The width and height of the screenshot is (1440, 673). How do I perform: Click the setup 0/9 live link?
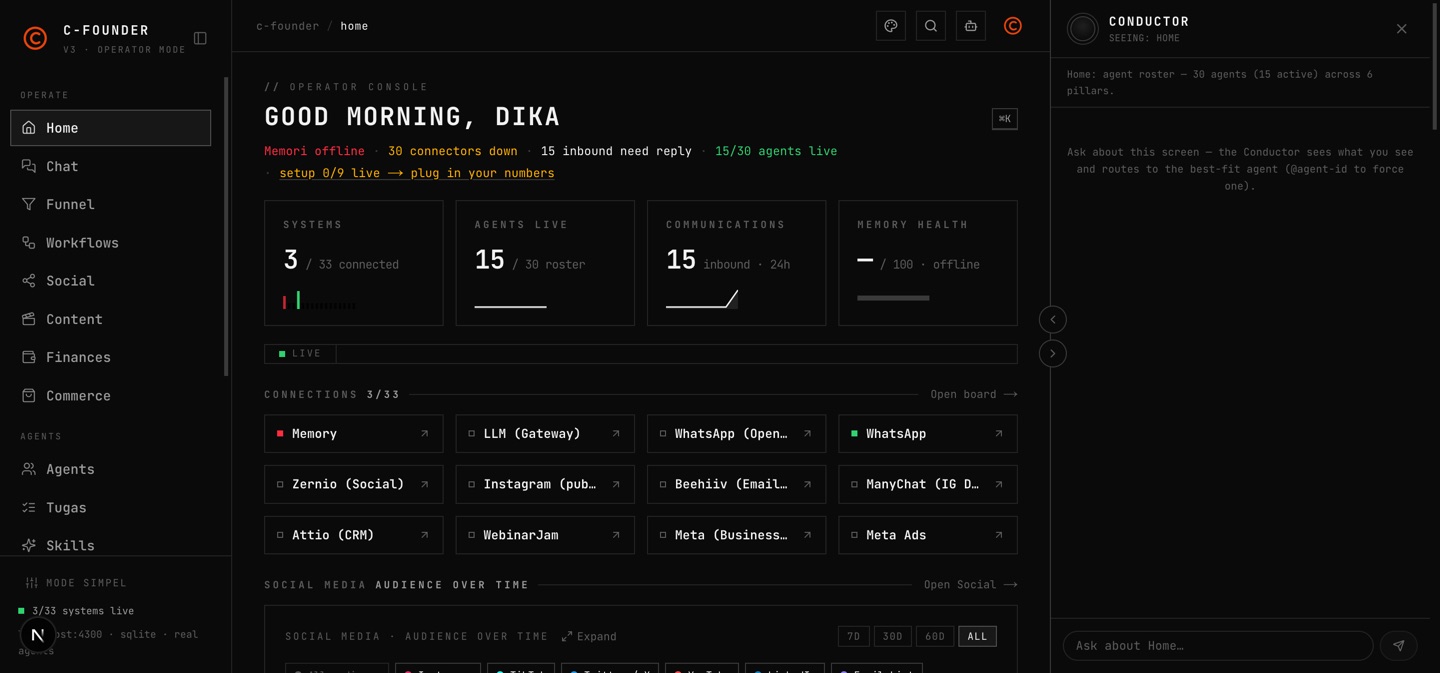click(x=416, y=173)
